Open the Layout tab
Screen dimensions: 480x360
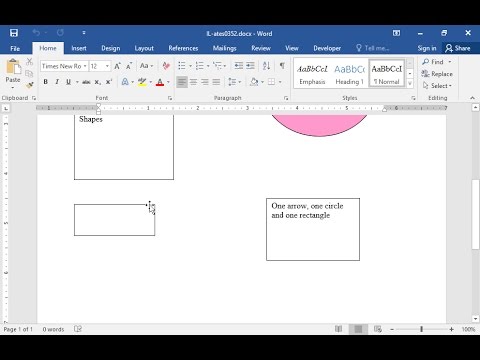point(144,48)
